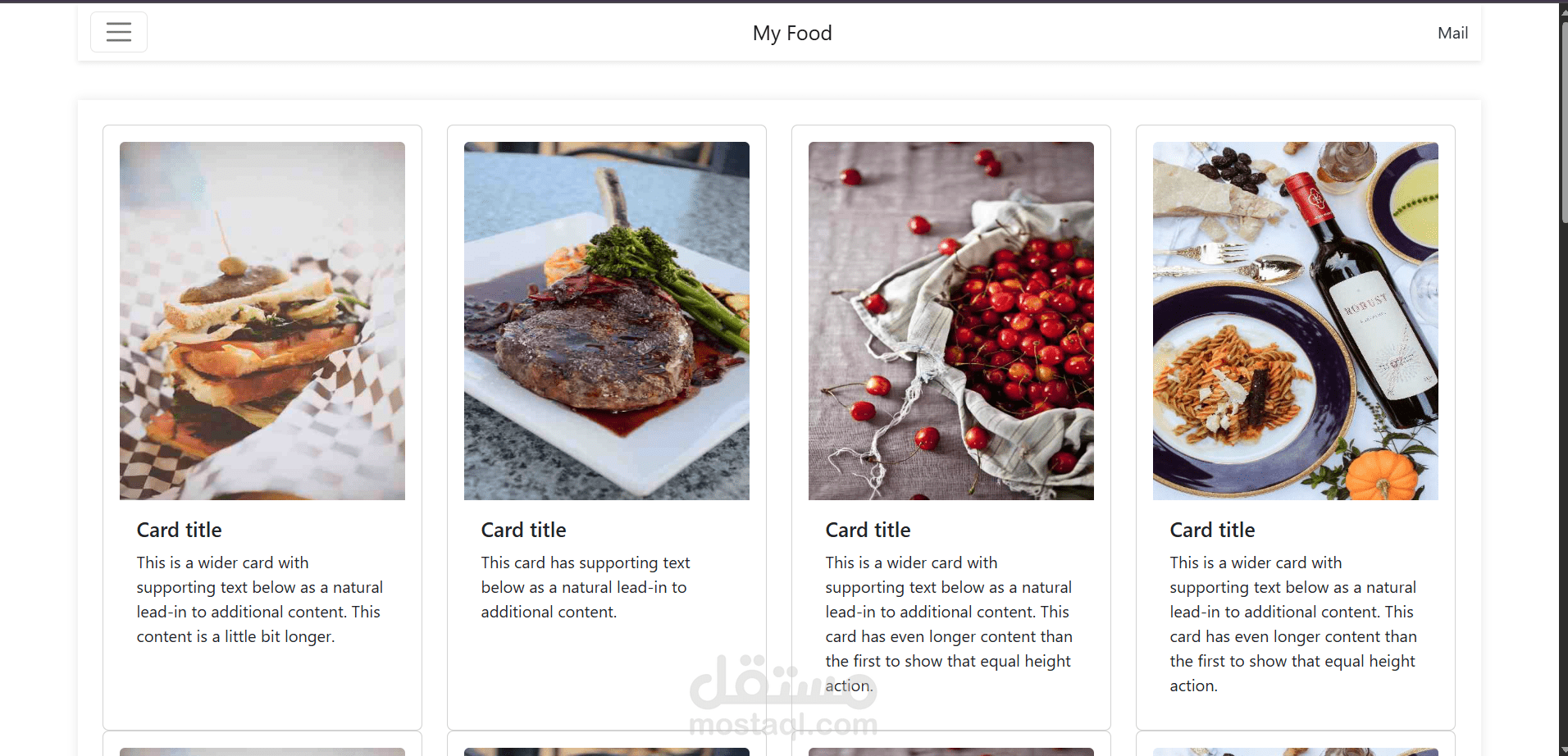
Task: Click the partially visible second-row wine image
Action: (x=1296, y=752)
